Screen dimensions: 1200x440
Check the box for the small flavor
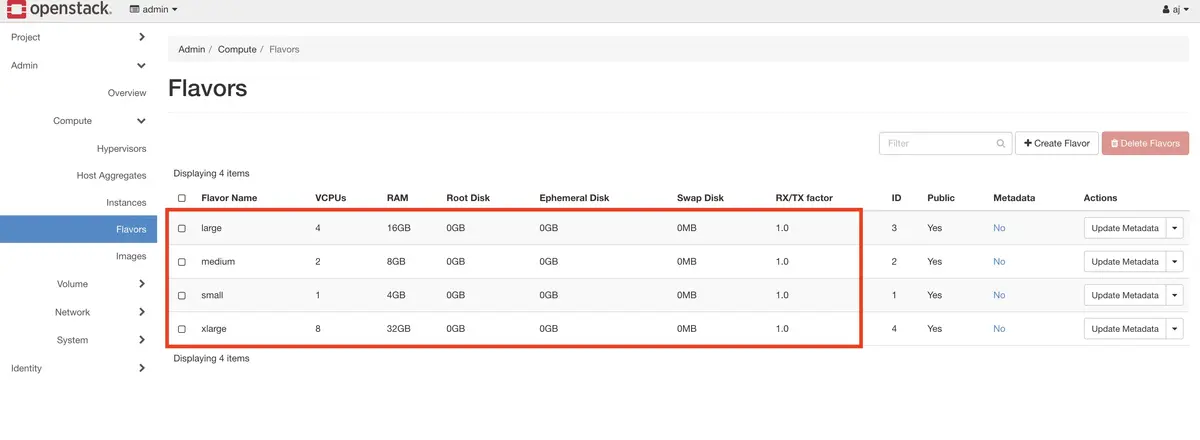[x=181, y=296]
